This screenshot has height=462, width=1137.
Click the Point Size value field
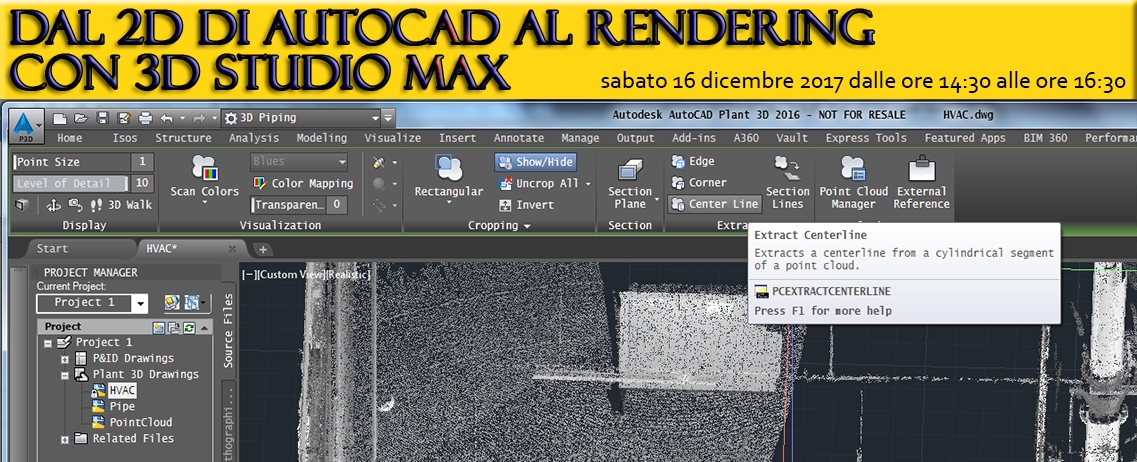(142, 162)
